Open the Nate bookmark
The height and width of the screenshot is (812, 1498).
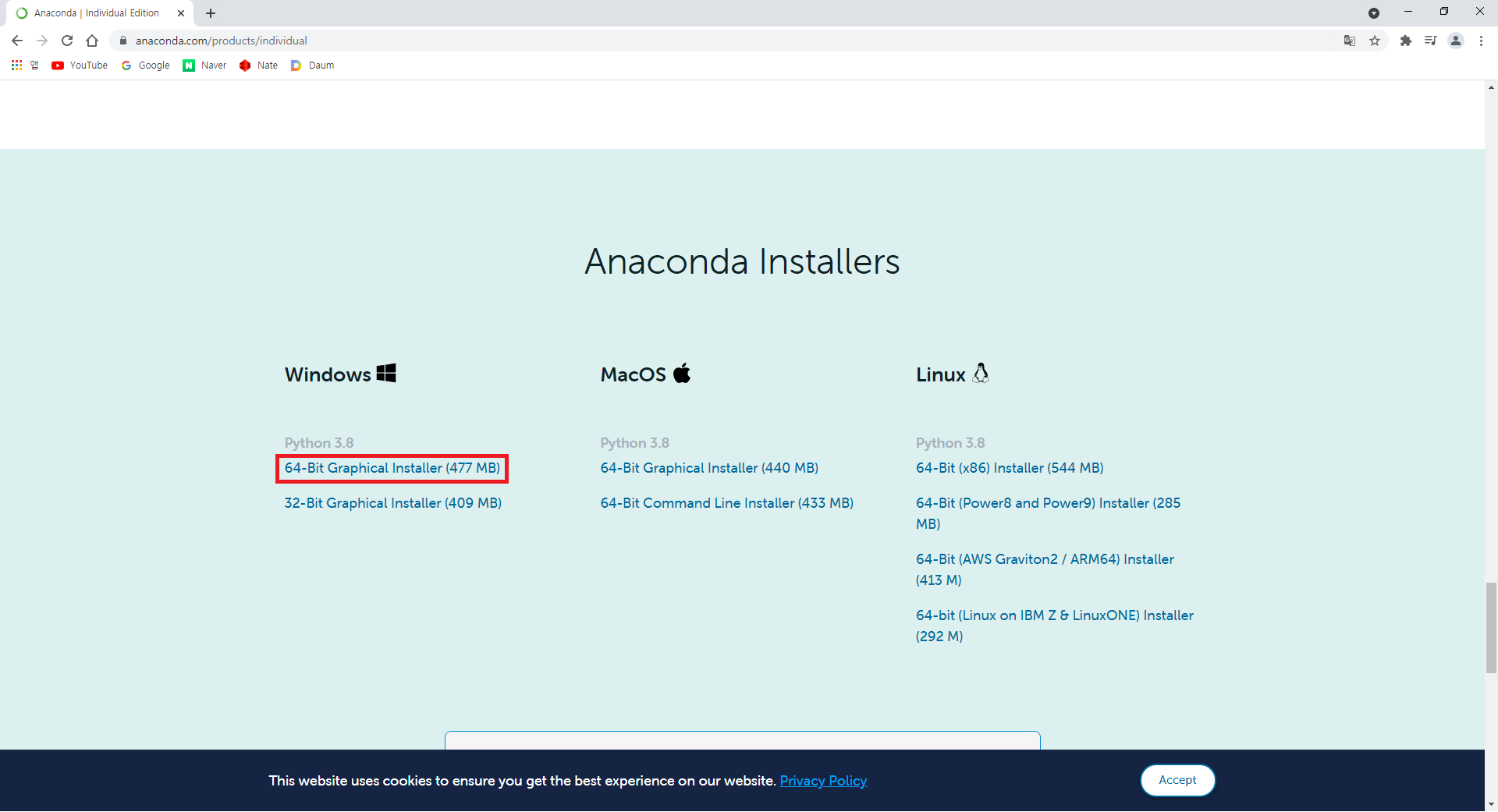pyautogui.click(x=259, y=66)
